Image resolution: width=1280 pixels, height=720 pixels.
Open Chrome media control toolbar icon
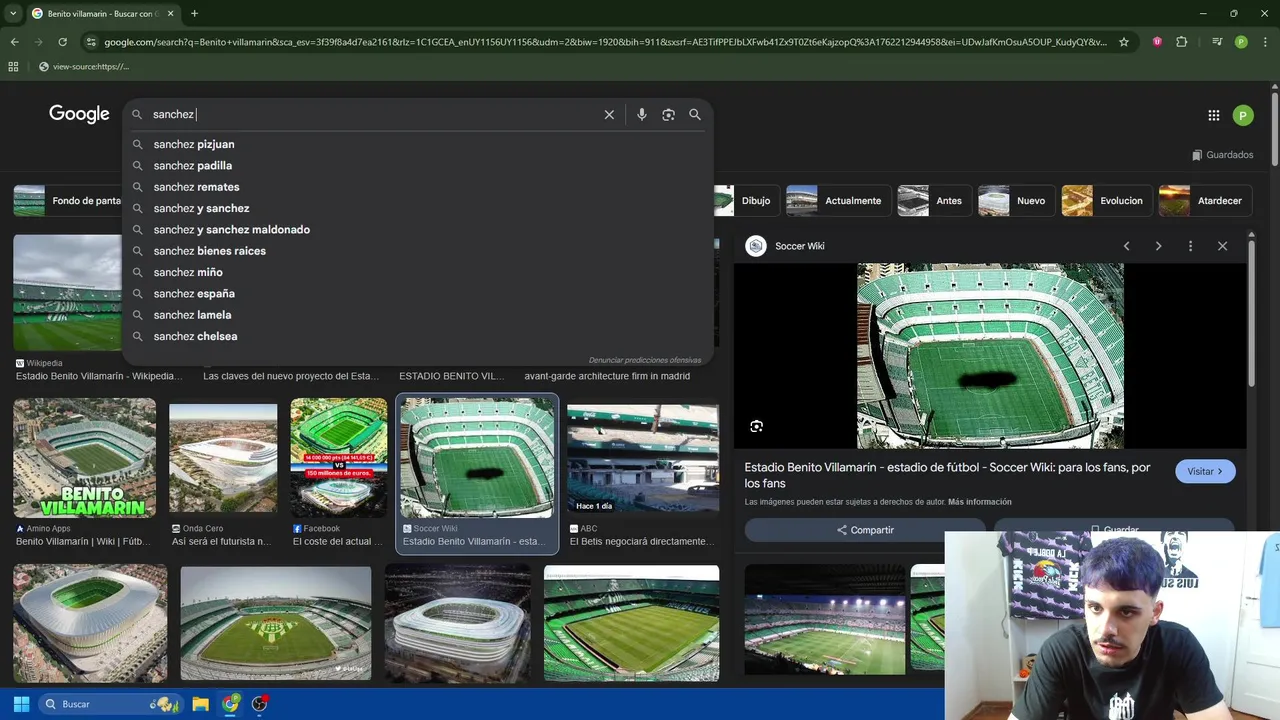click(1217, 42)
